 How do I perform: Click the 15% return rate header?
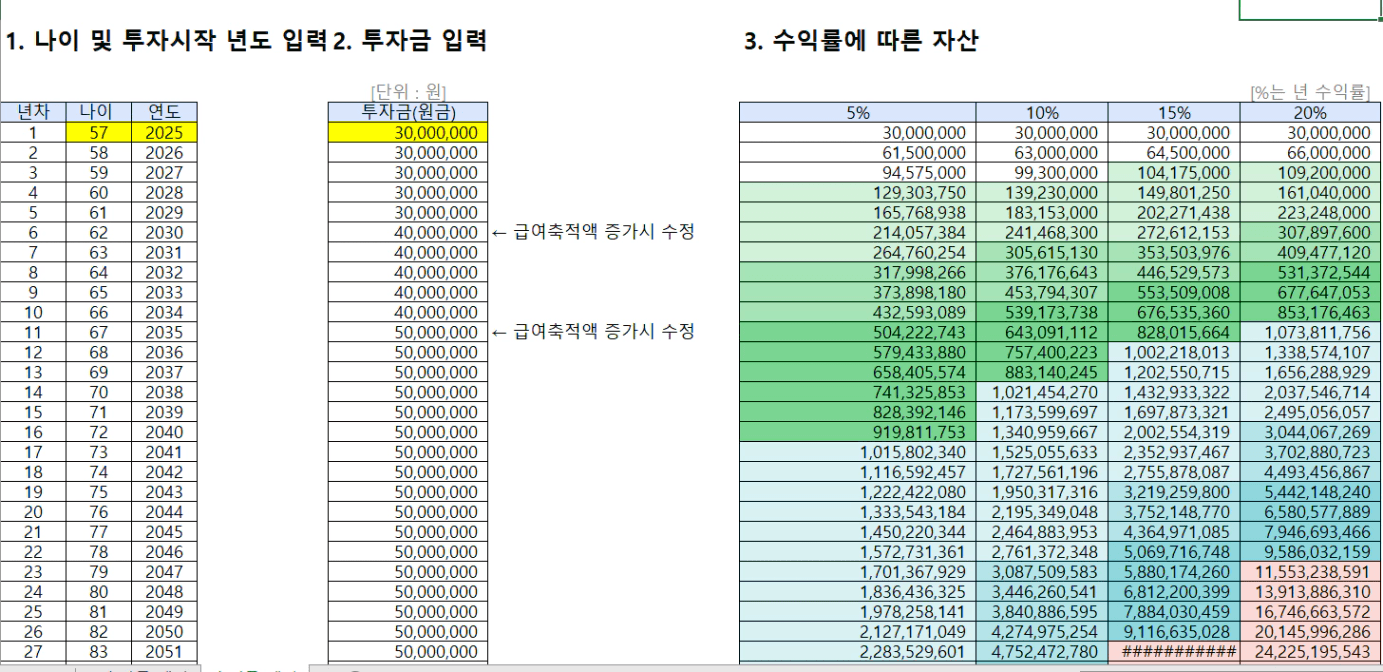click(x=1174, y=112)
